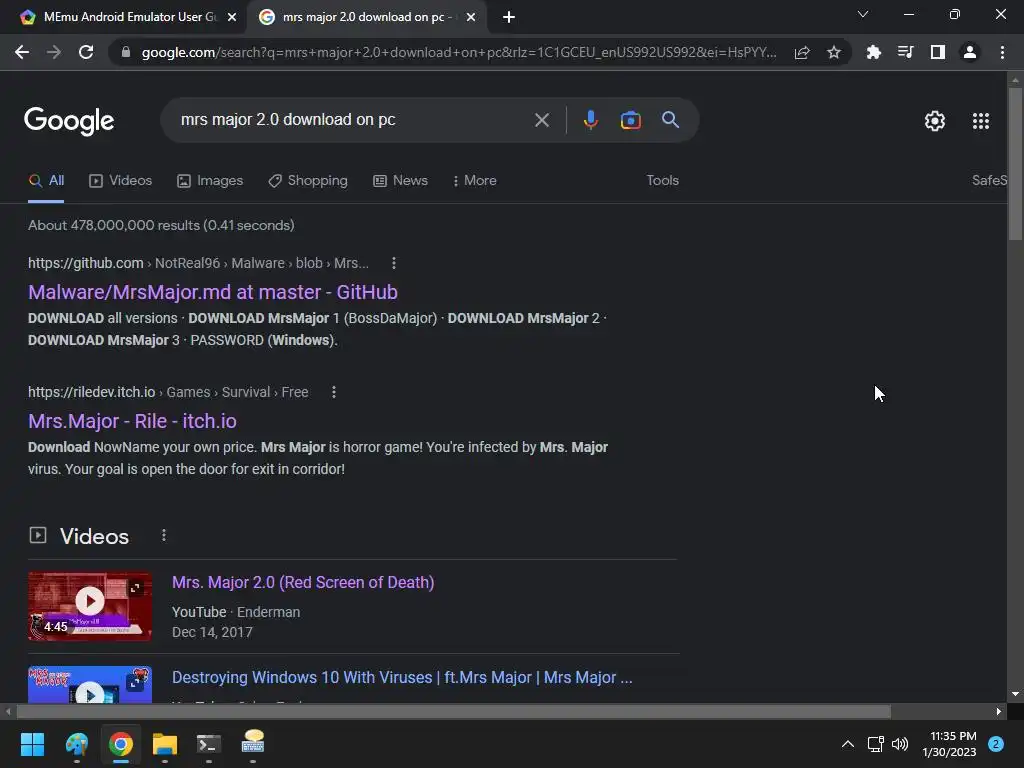Open the notification center badge
Viewport: 1024px width, 768px height.
996,744
